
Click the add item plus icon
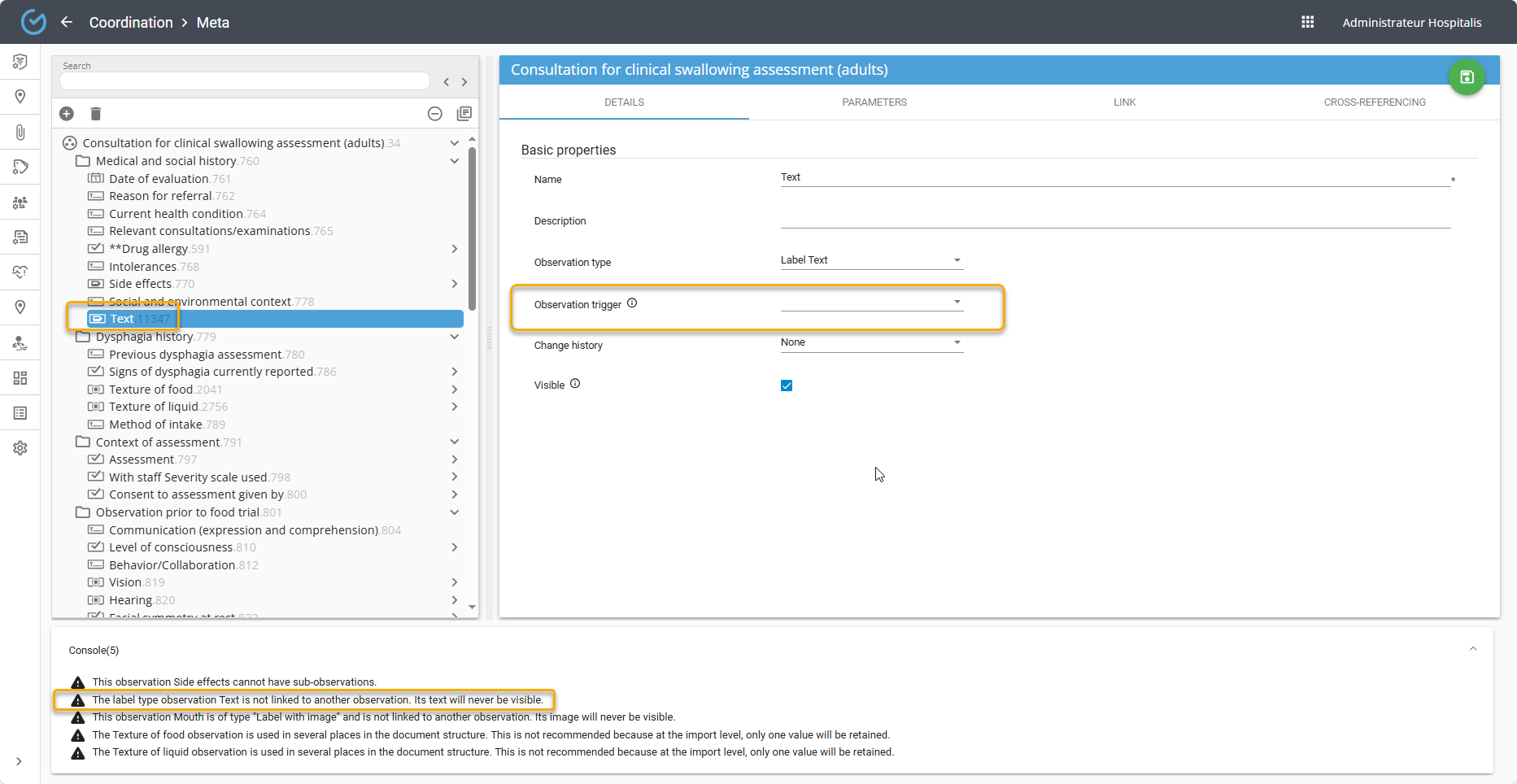pos(67,114)
